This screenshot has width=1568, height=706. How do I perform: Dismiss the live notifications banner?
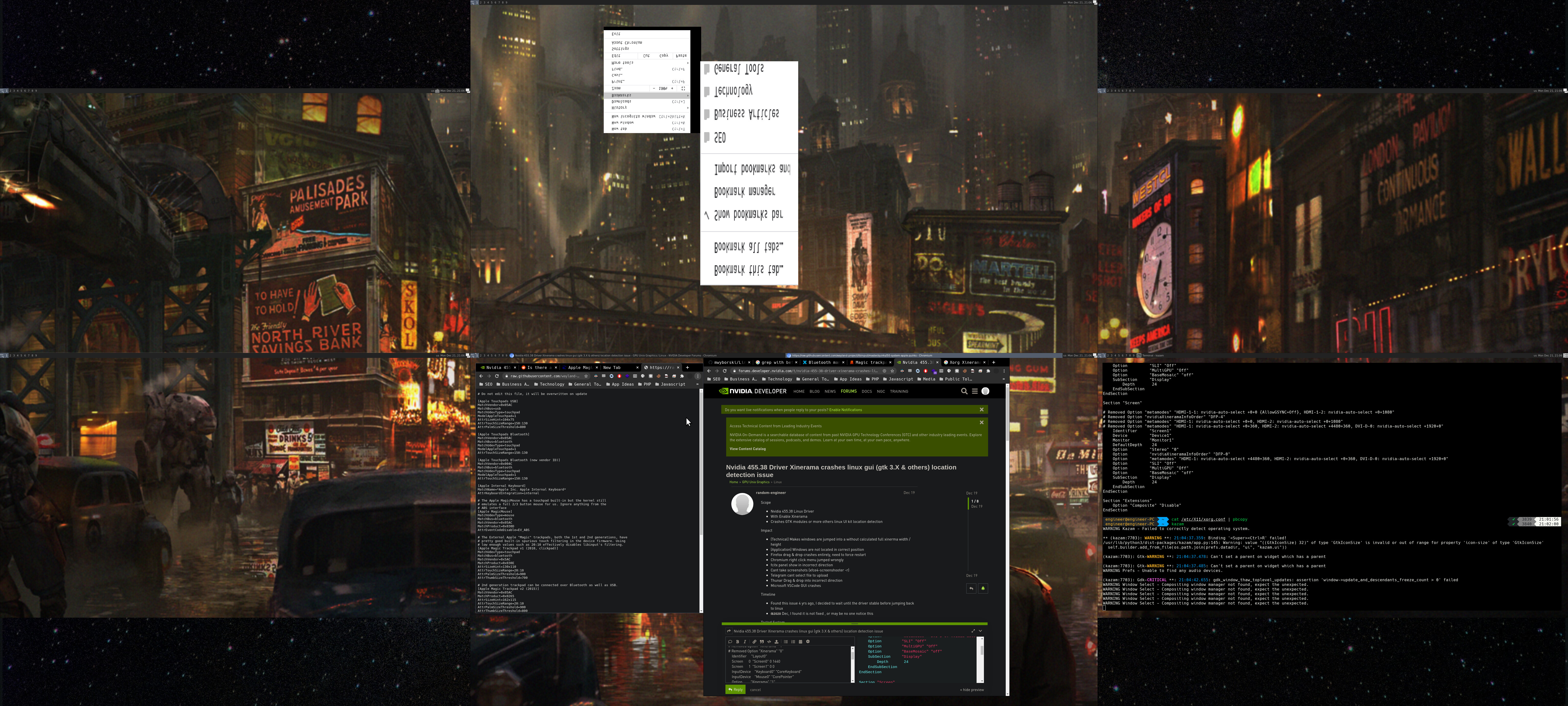(981, 409)
